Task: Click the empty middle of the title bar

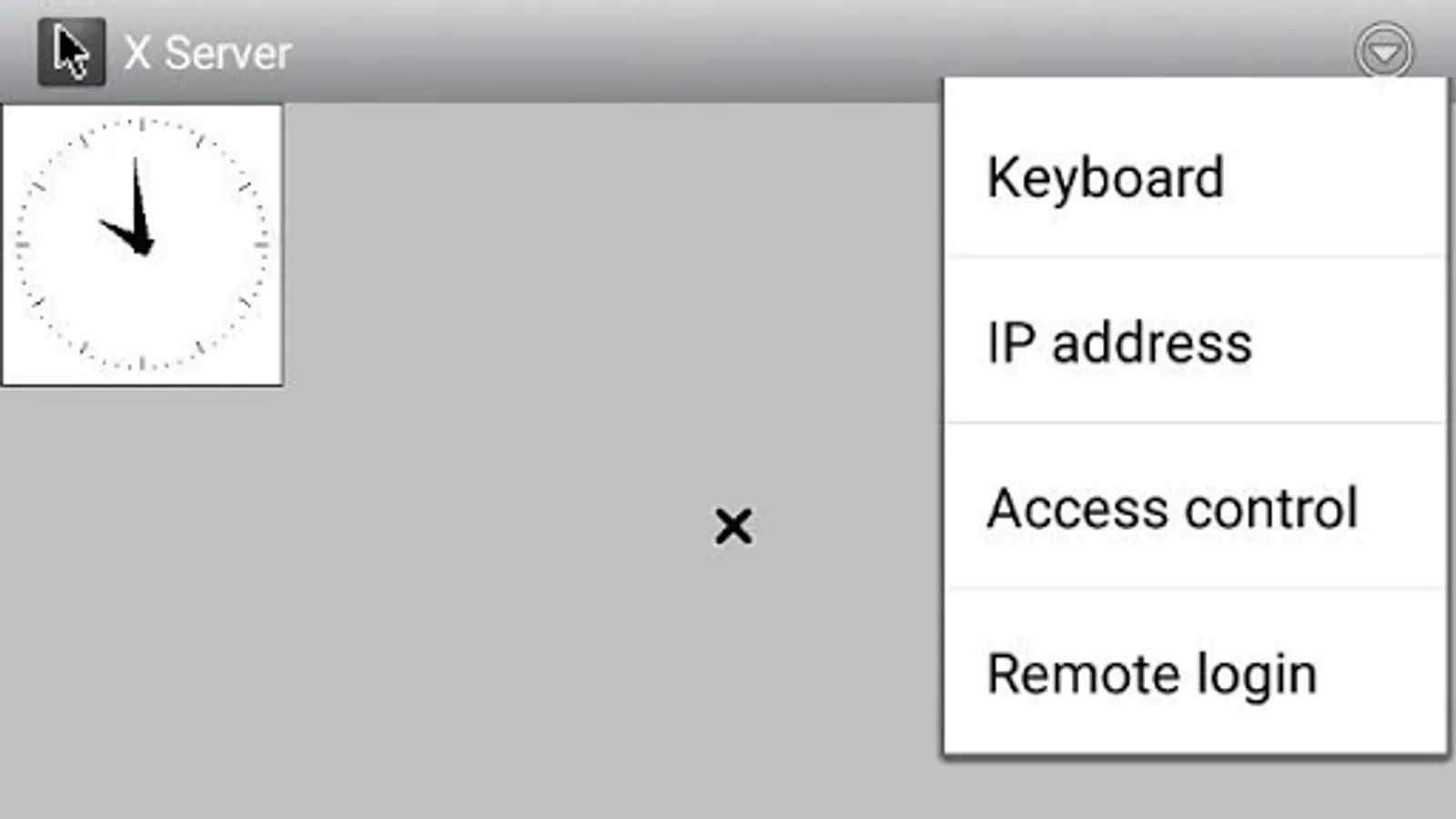Action: [x=728, y=53]
